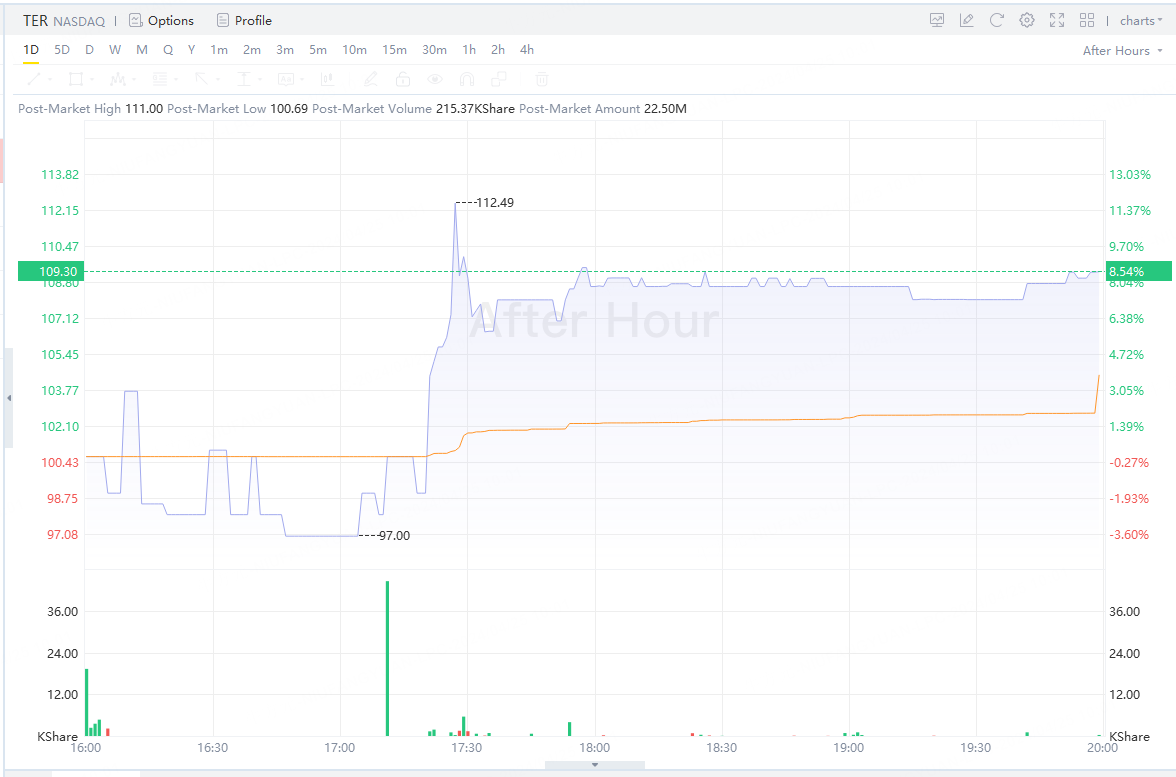
Task: Select the 1D timeframe tab
Action: coord(31,50)
